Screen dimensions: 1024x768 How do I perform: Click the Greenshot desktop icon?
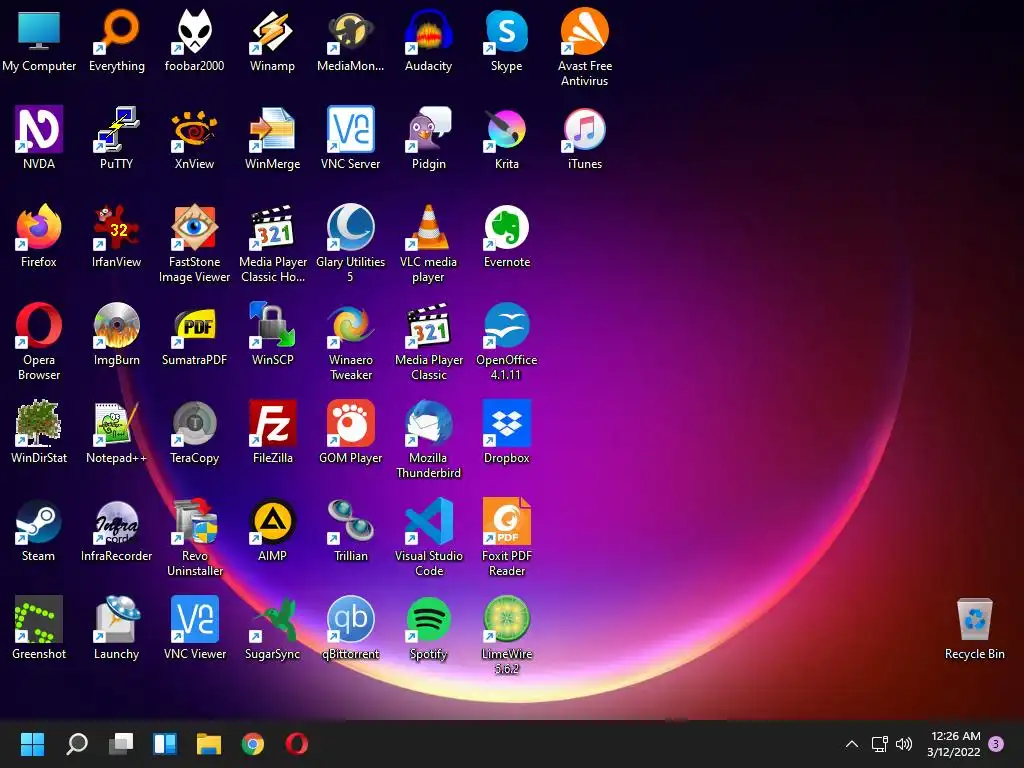39,619
